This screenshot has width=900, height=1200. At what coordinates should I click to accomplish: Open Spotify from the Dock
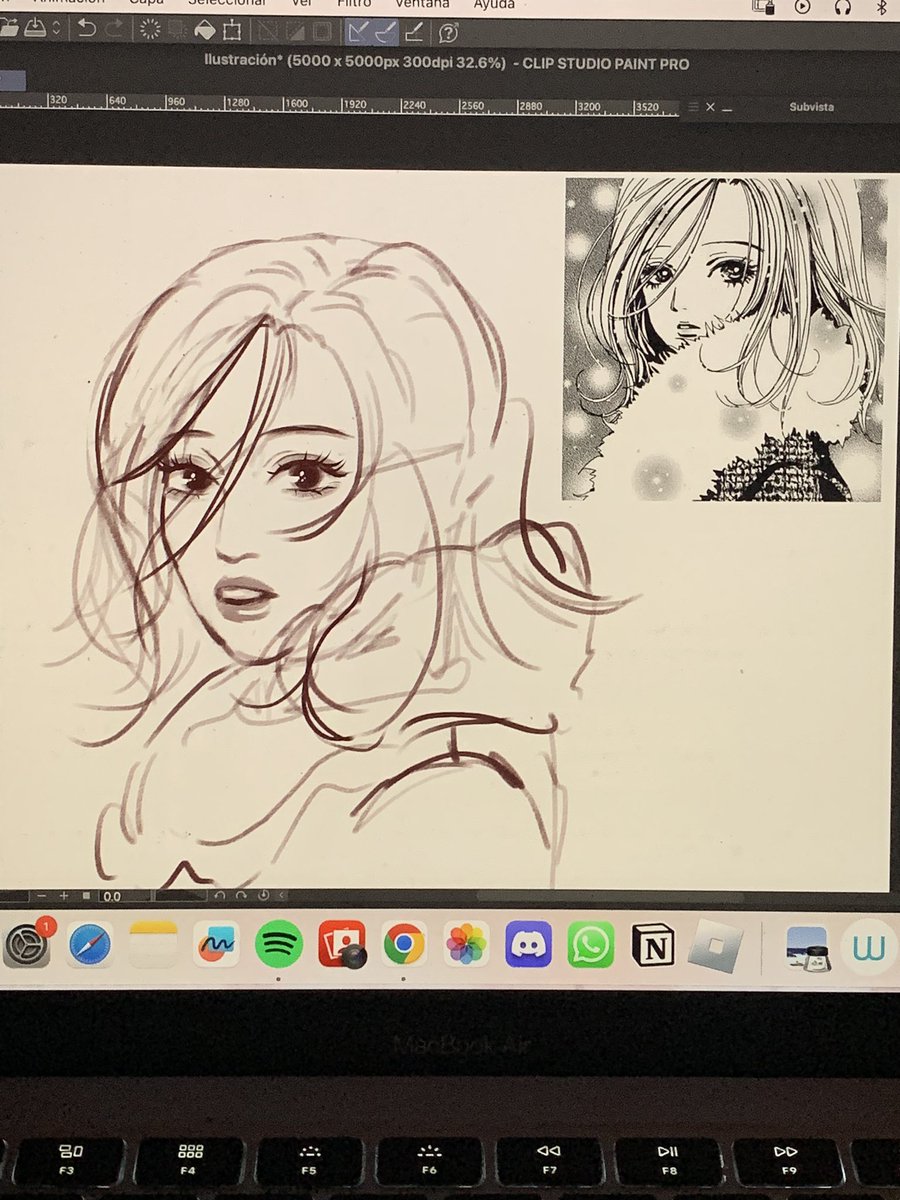279,944
